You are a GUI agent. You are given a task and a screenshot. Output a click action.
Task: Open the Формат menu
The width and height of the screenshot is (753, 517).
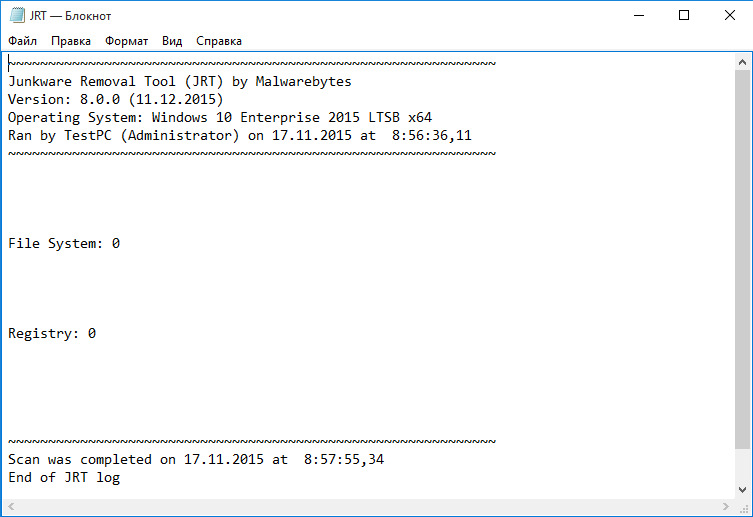tap(126, 41)
